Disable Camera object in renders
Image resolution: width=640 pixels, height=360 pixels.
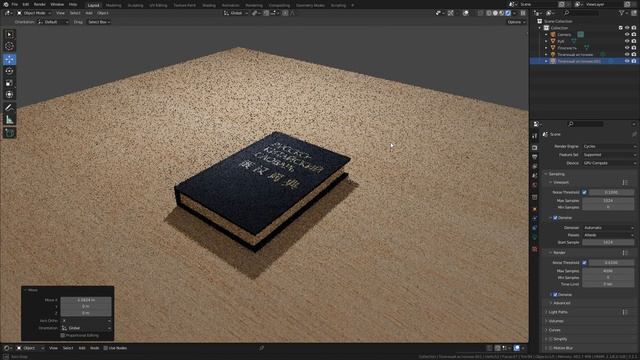pyautogui.click(x=634, y=35)
